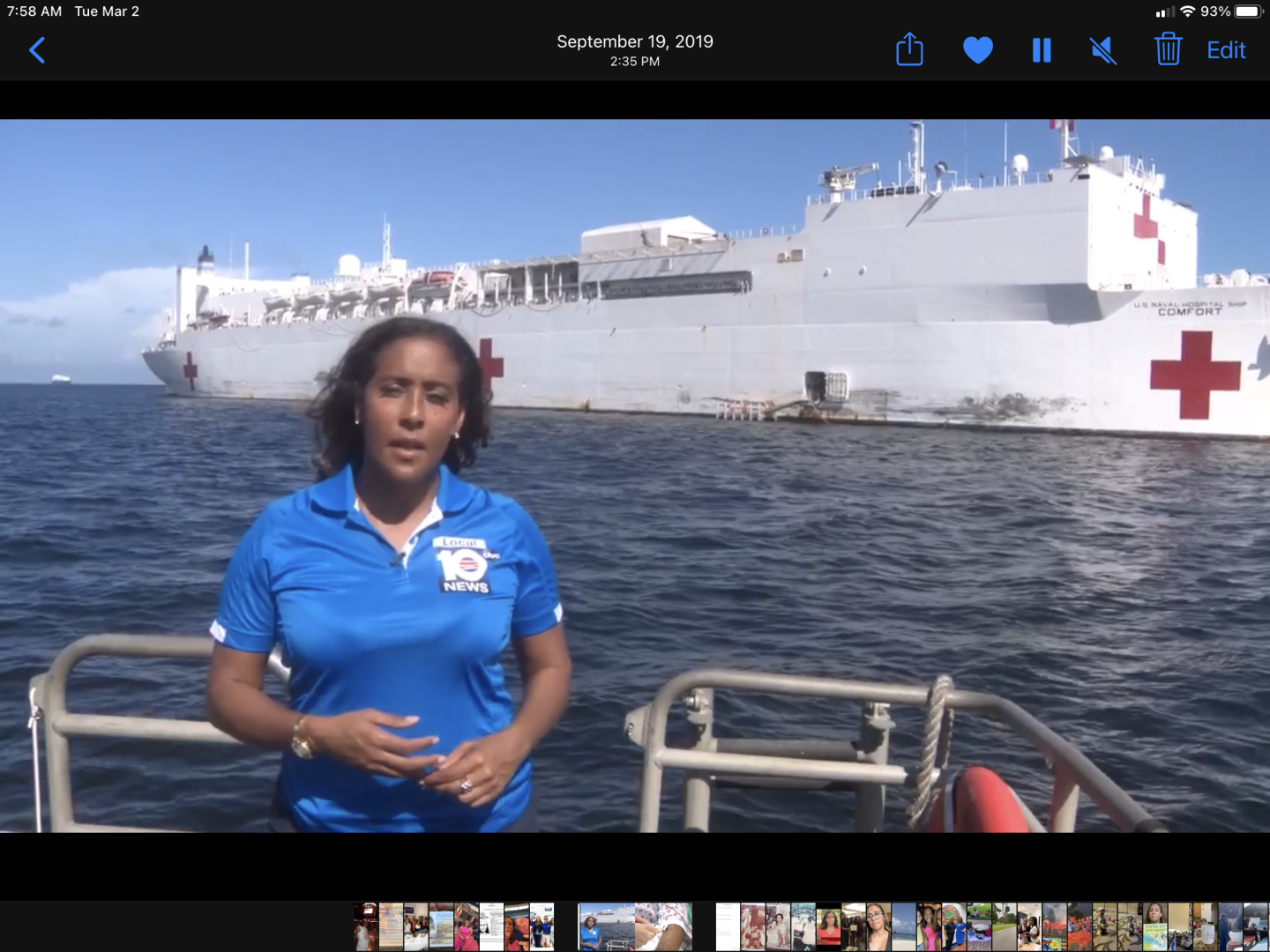The height and width of the screenshot is (952, 1270).
Task: Tap the battery indicator icon
Action: coord(1249,11)
